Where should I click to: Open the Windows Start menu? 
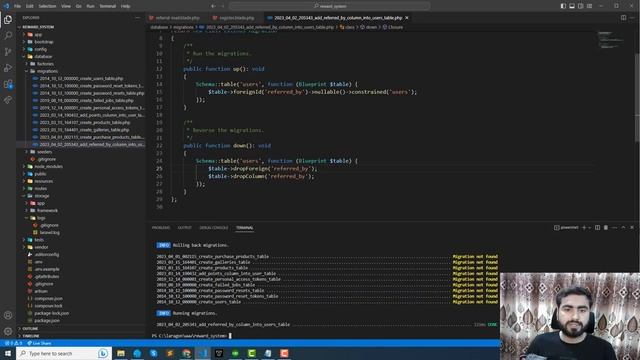pos(8,353)
